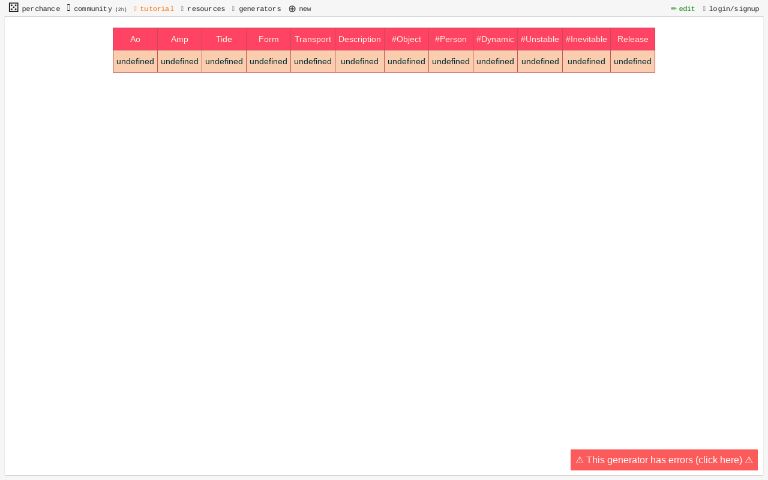
Task: Select the Release column header
Action: click(632, 39)
